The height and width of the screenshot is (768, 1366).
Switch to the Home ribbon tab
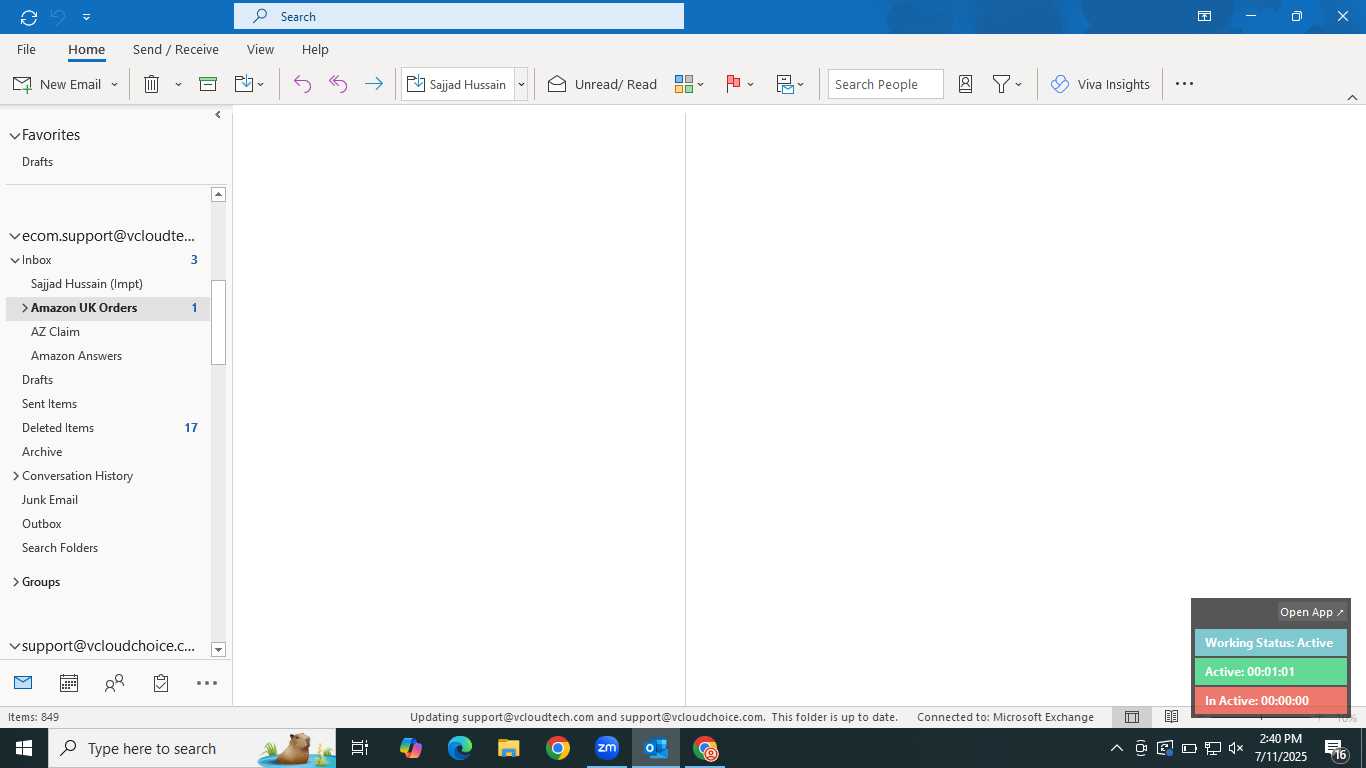[86, 49]
